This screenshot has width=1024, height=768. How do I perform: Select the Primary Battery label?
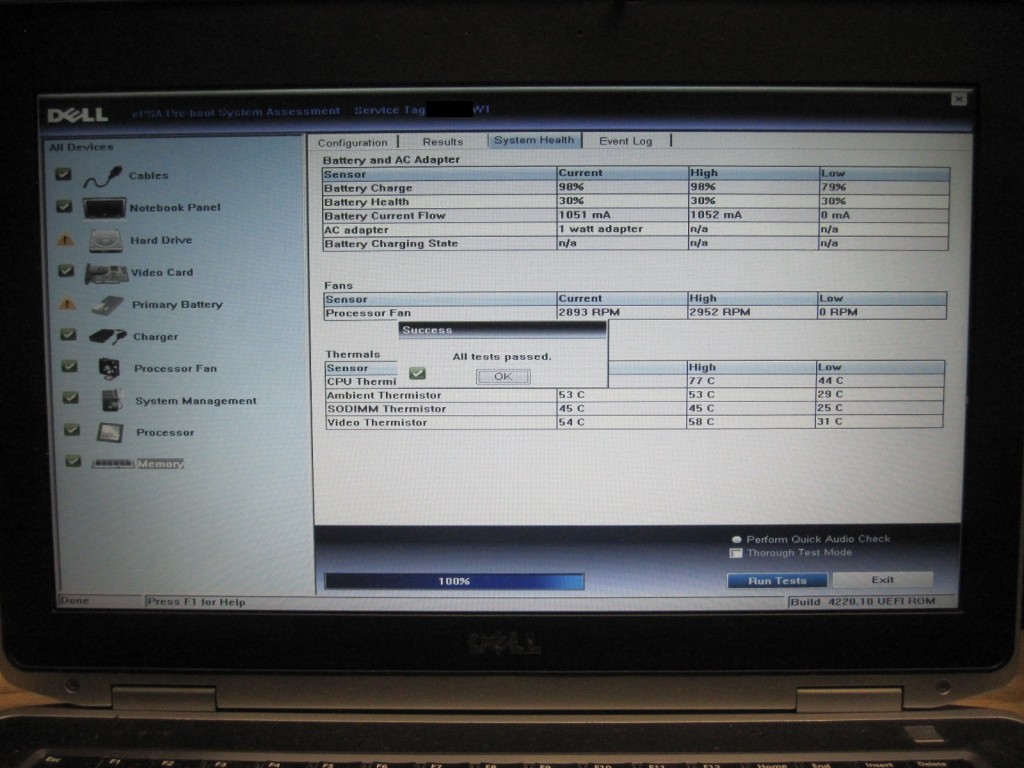click(178, 305)
